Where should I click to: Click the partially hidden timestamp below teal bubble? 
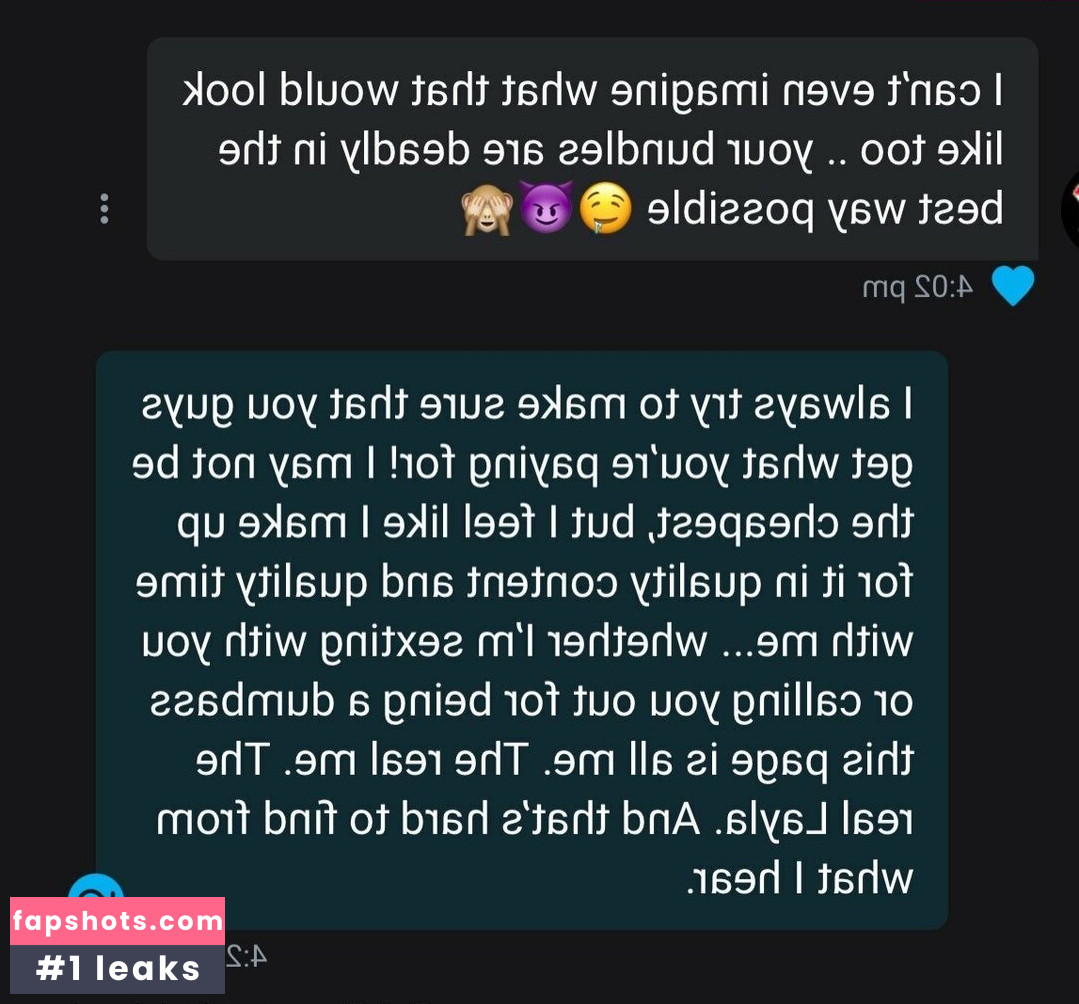coord(246,957)
